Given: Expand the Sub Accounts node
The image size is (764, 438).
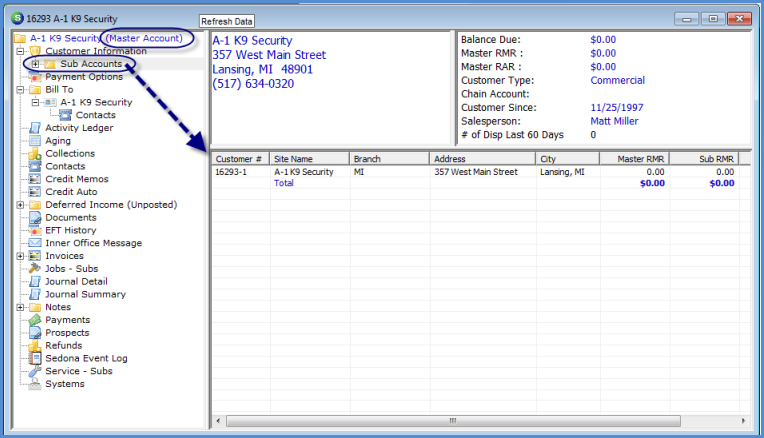Looking at the screenshot, I should (35, 64).
